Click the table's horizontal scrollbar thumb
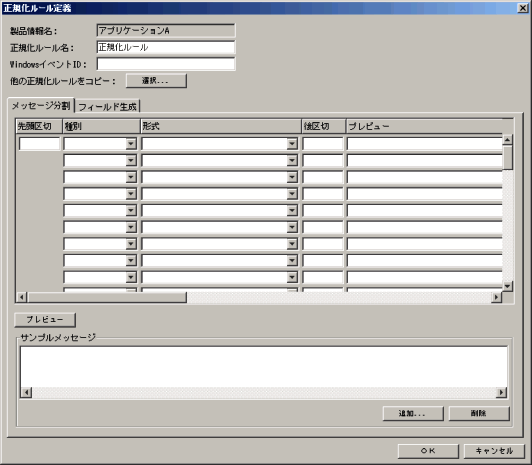532x465 pixels. click(107, 297)
